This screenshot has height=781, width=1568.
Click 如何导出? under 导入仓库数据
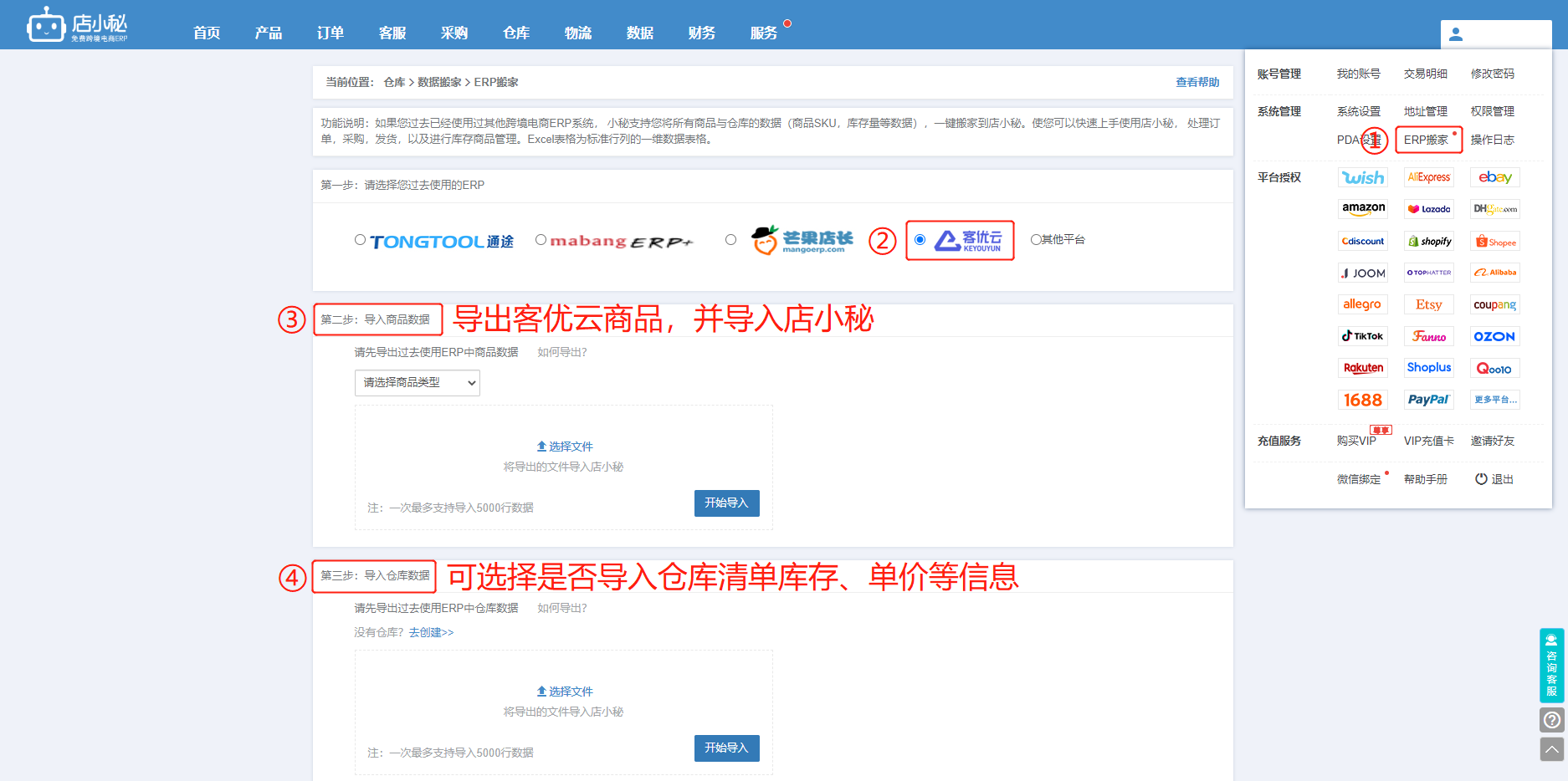click(562, 609)
